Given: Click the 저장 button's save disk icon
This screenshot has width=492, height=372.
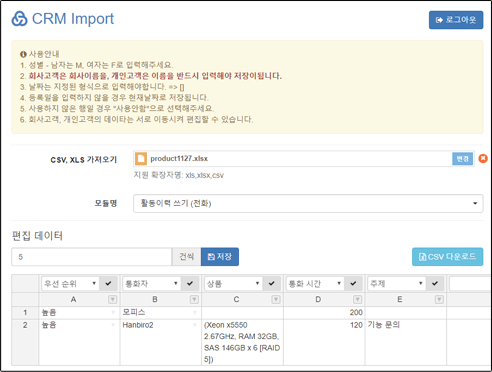Looking at the screenshot, I should [211, 257].
